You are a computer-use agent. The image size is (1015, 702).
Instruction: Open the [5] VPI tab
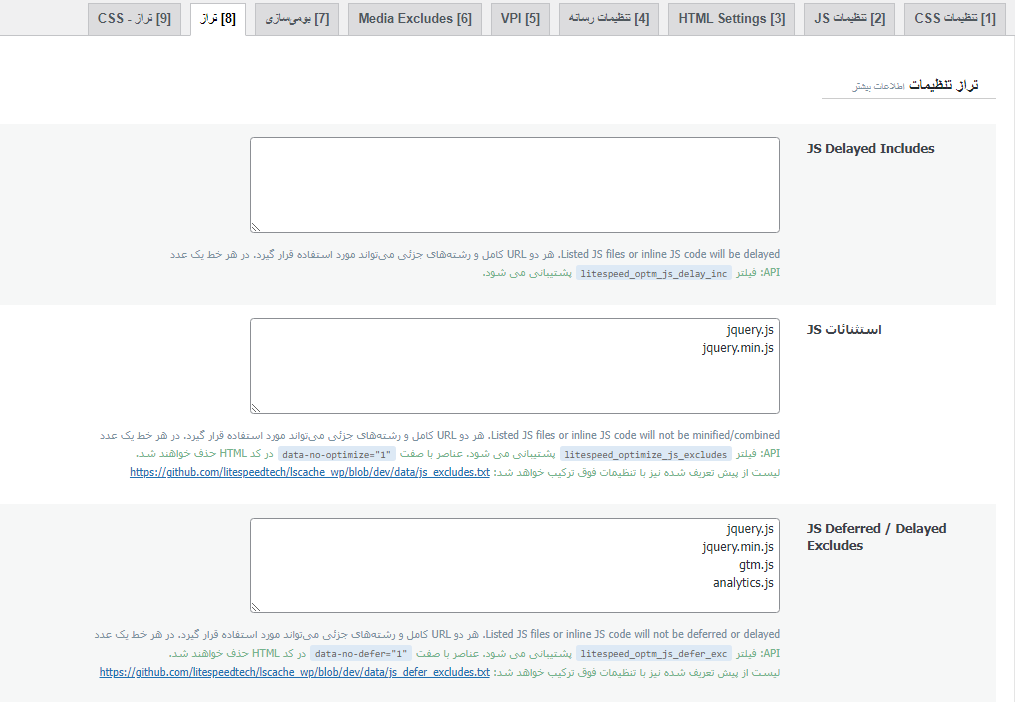click(520, 19)
